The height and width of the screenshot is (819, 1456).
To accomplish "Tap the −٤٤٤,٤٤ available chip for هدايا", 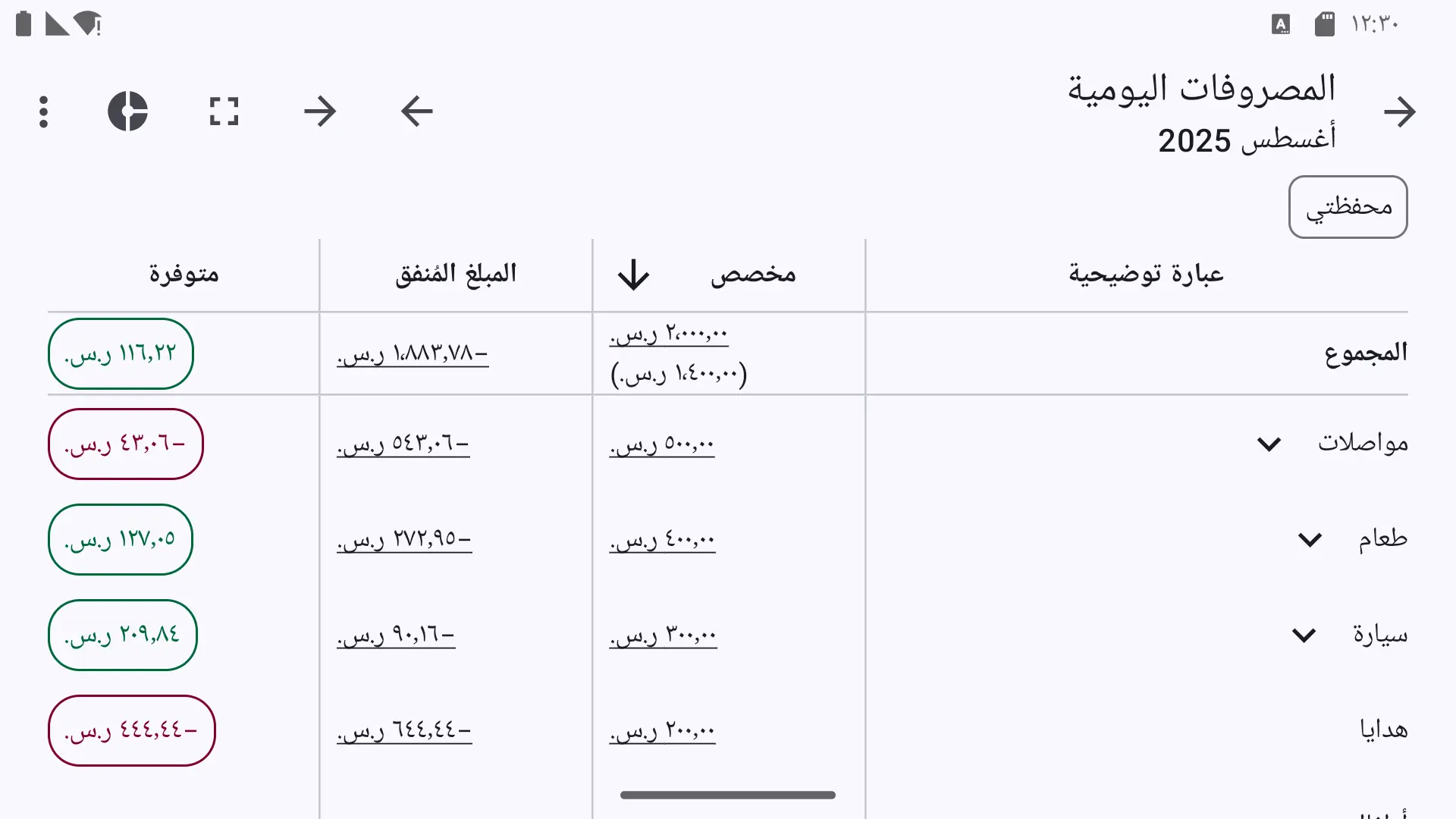I will (x=132, y=730).
